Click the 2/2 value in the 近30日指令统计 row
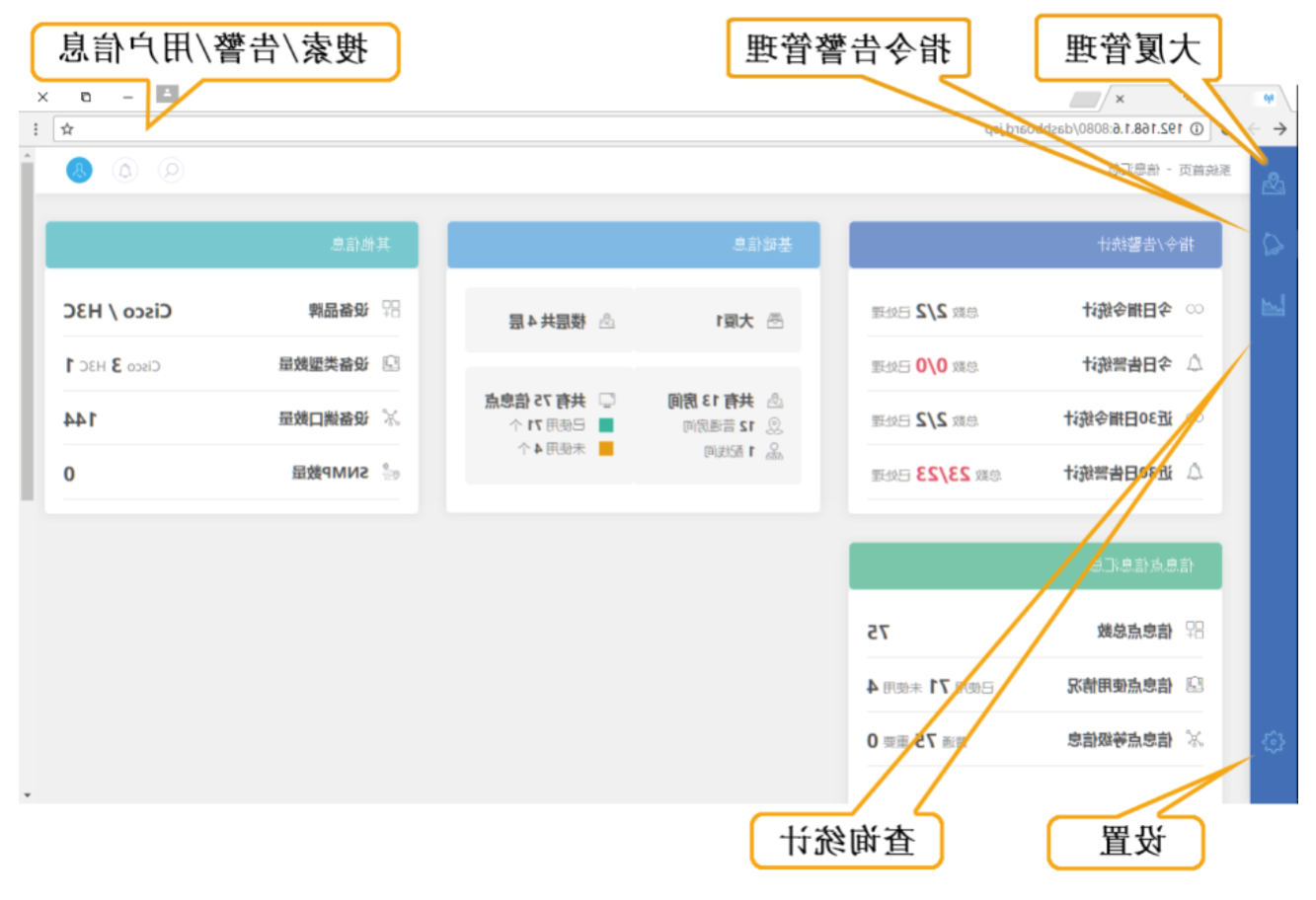 932,419
